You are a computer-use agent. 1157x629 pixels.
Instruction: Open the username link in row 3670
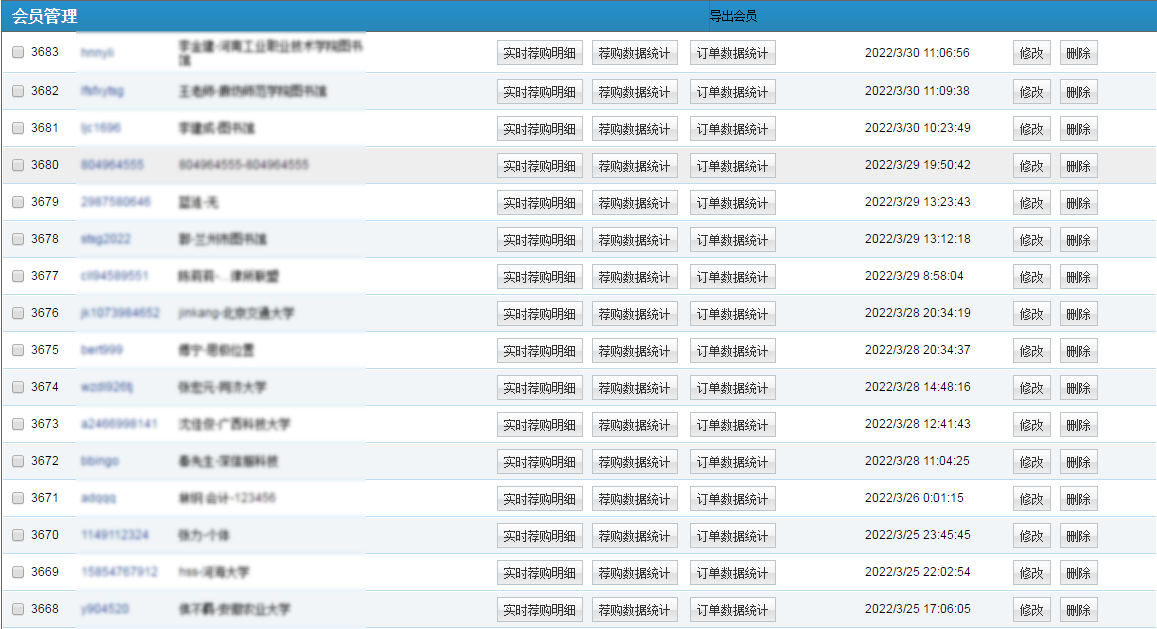click(114, 535)
